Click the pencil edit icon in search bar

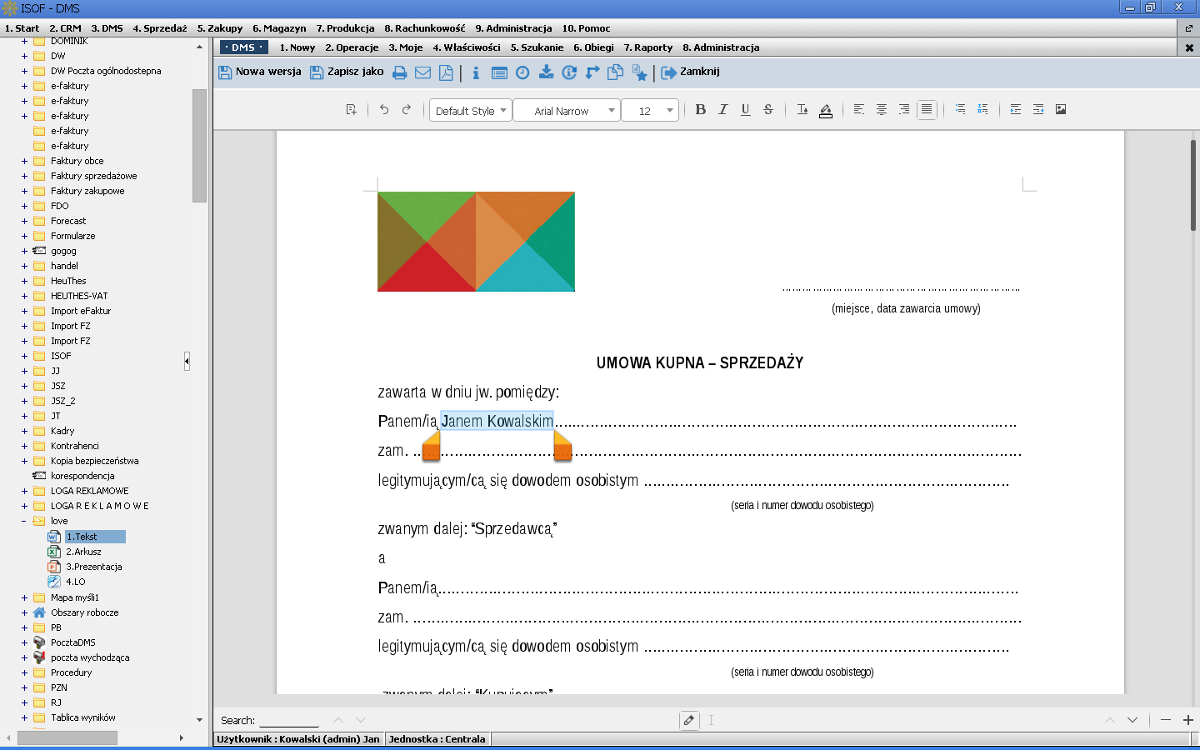(x=689, y=720)
